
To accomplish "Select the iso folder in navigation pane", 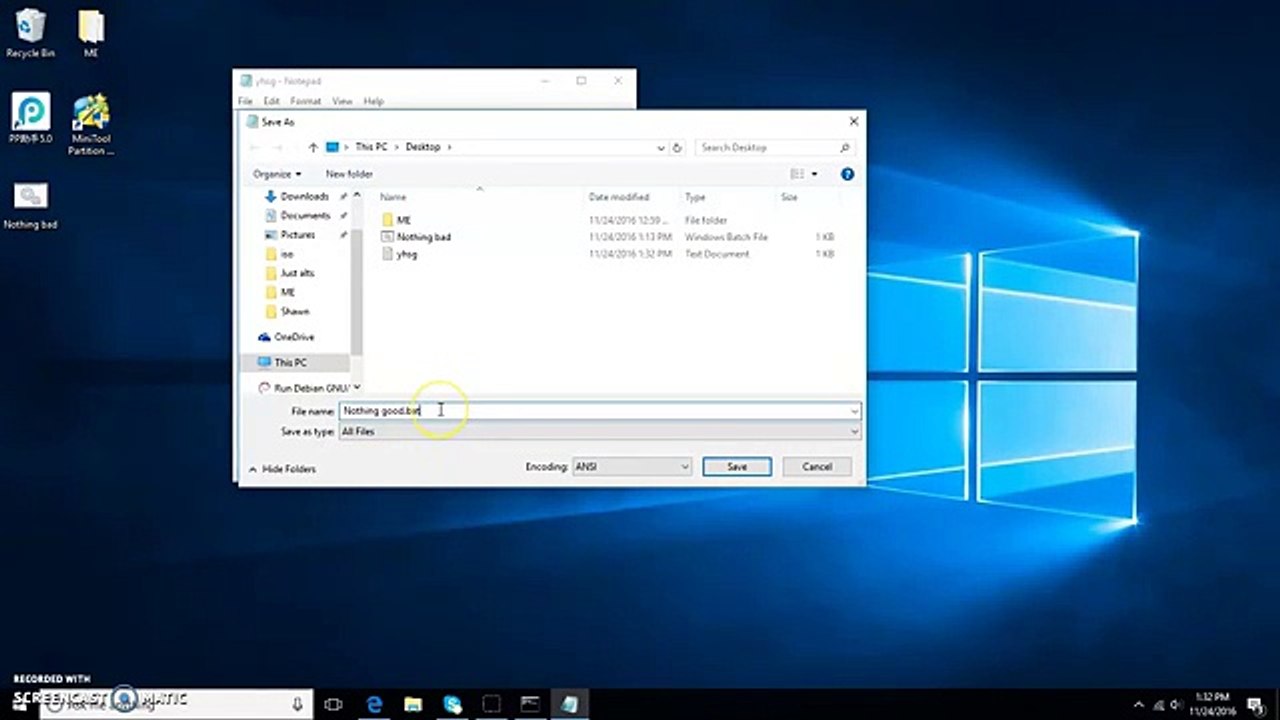I will [x=286, y=254].
